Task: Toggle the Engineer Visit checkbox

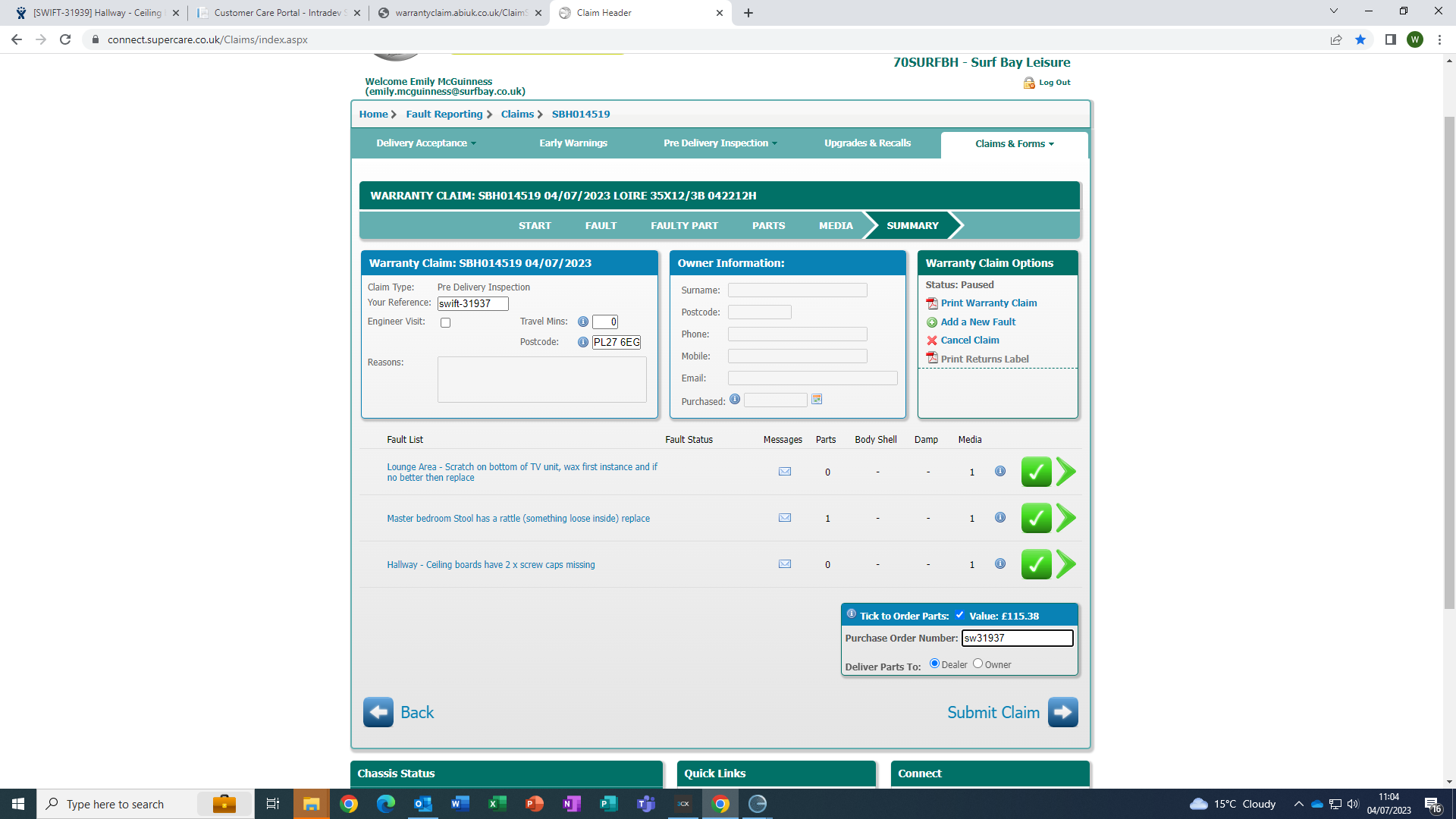Action: (x=446, y=323)
